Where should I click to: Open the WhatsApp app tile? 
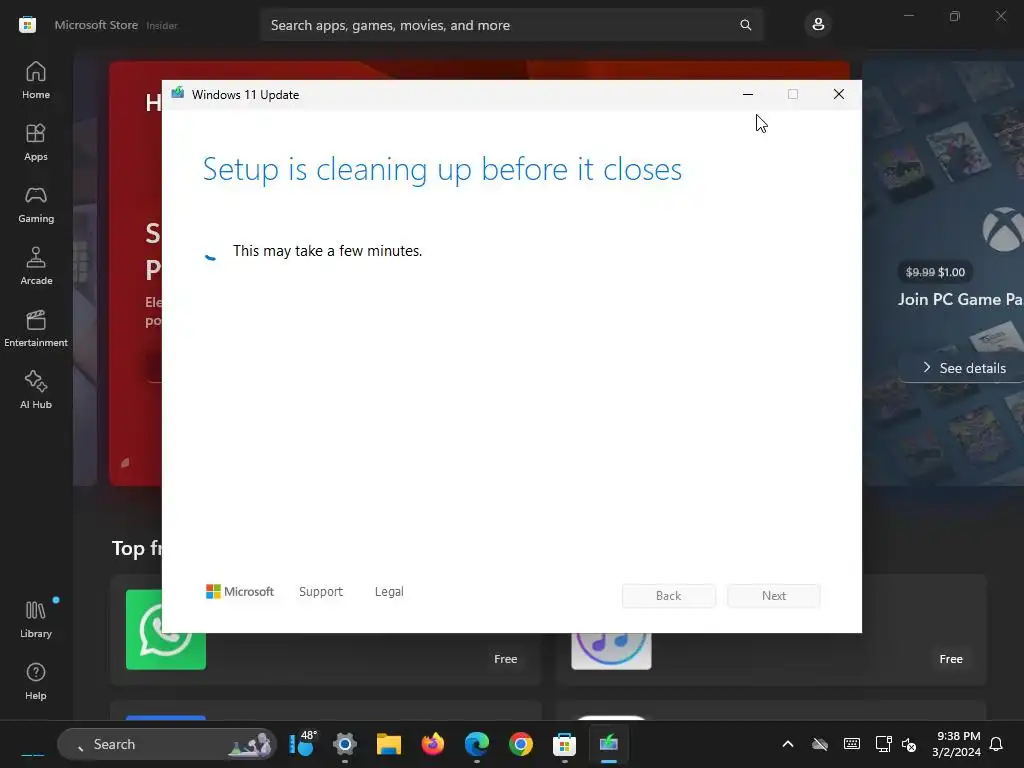pos(166,630)
